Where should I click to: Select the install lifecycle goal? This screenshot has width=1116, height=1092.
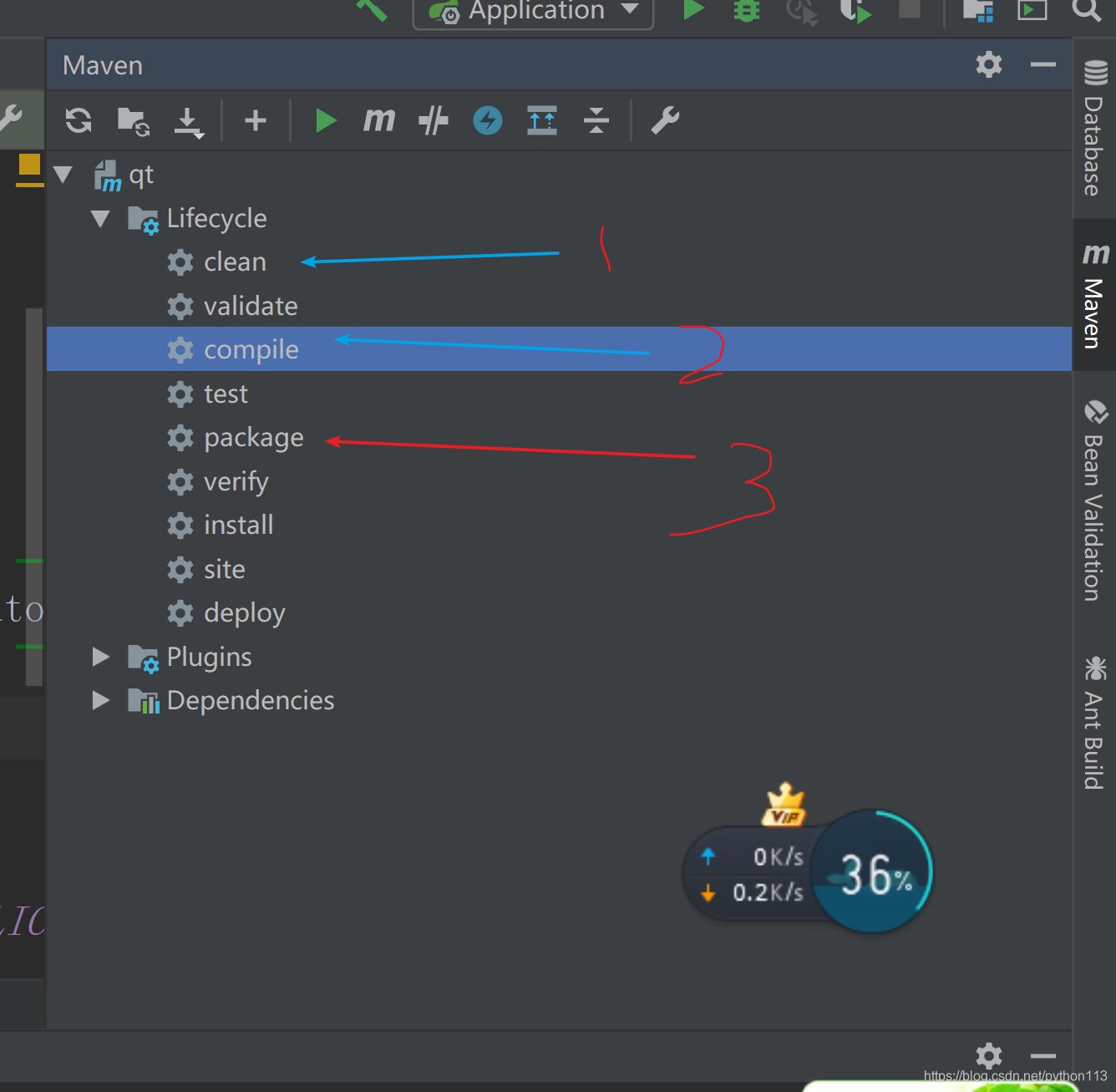220,526
